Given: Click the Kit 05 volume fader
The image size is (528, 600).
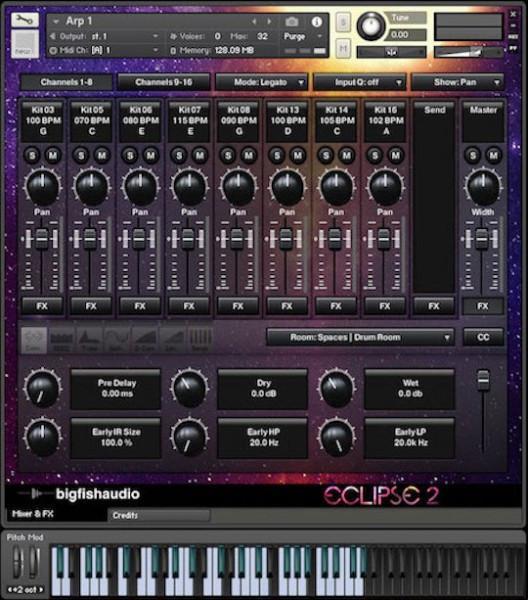Looking at the screenshot, I should pyautogui.click(x=90, y=239).
